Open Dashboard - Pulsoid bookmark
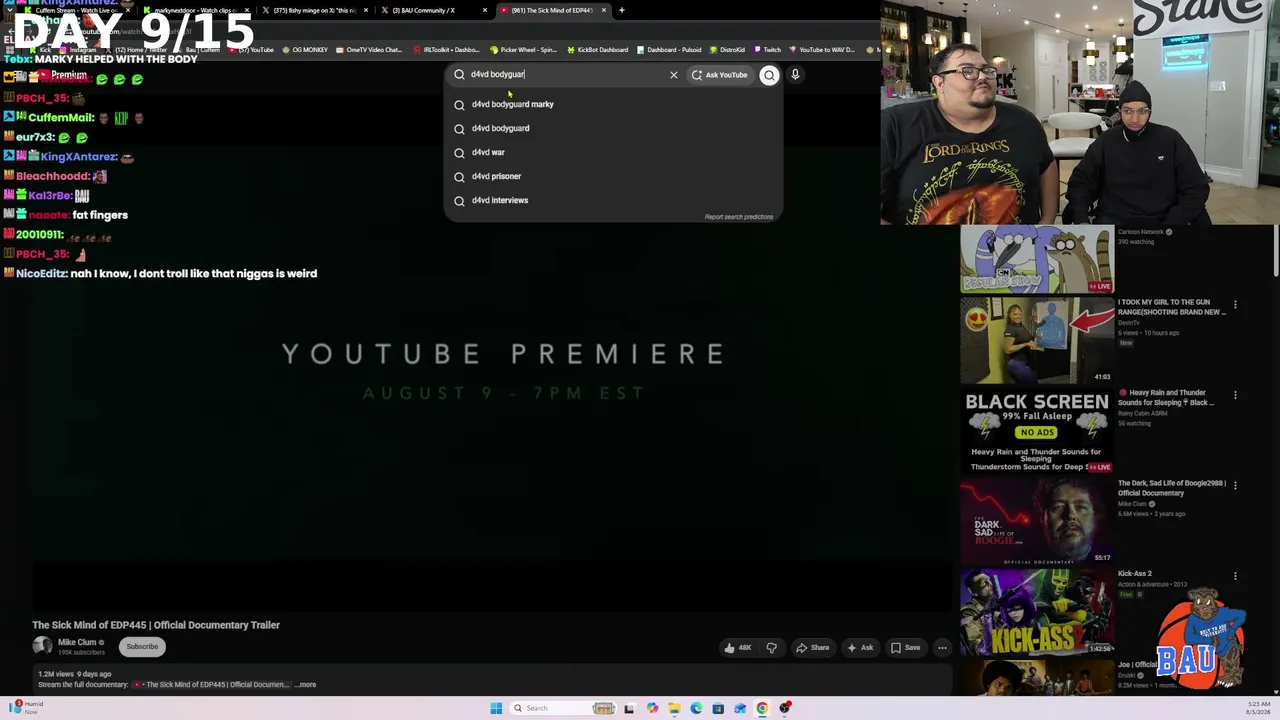Viewport: 1280px width, 720px height. pos(669,49)
